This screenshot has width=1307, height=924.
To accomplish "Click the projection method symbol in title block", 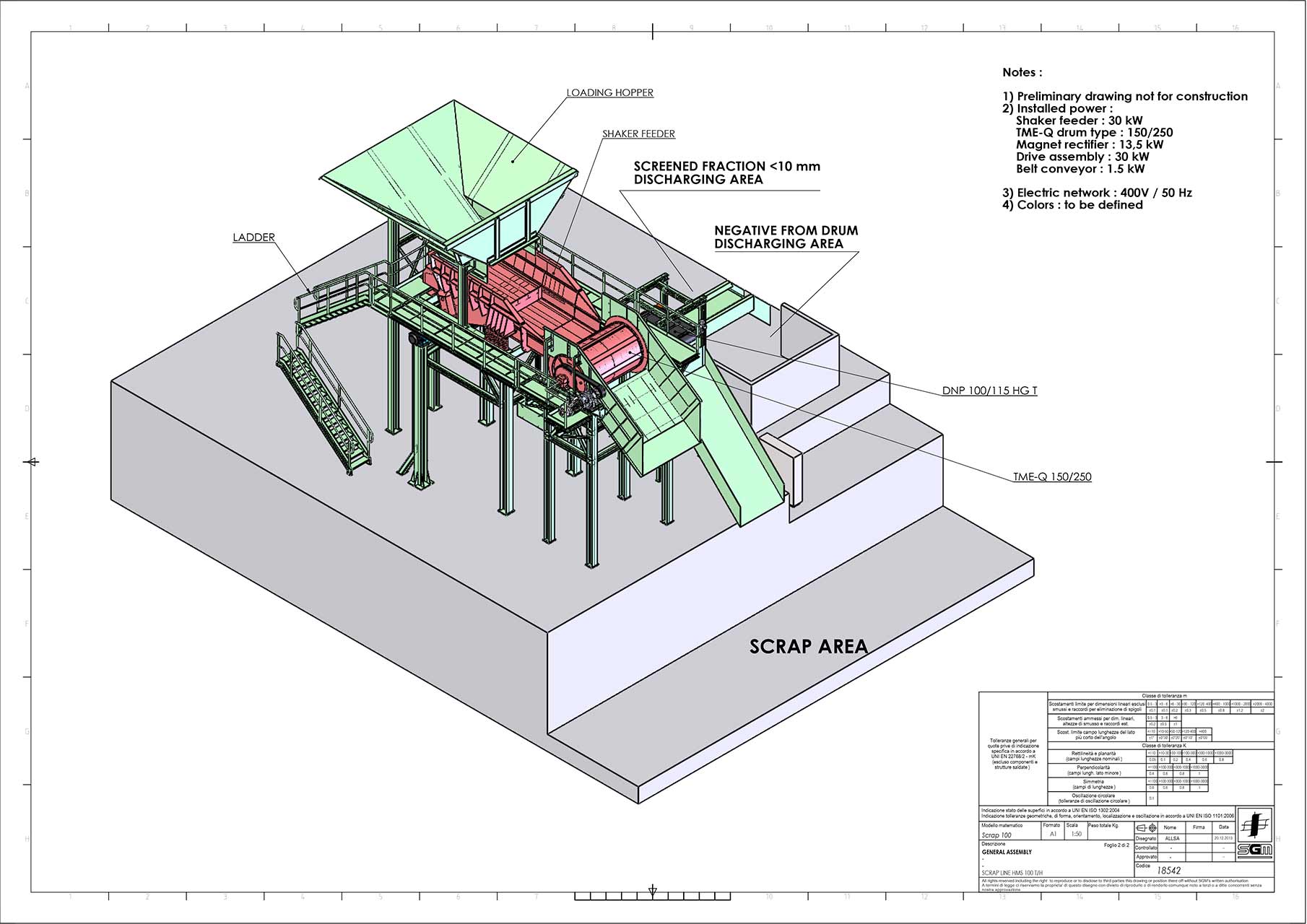I will (x=1146, y=827).
